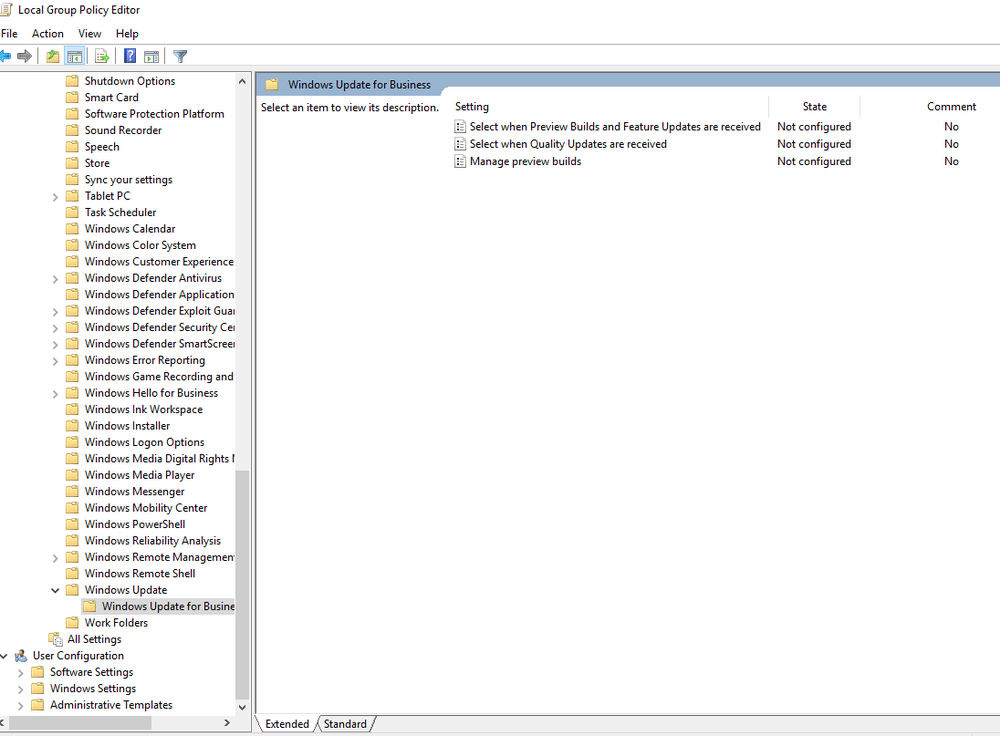Image resolution: width=1000 pixels, height=736 pixels.
Task: Click the tree pane's vertical scrollbar down arrow
Action: [x=242, y=707]
